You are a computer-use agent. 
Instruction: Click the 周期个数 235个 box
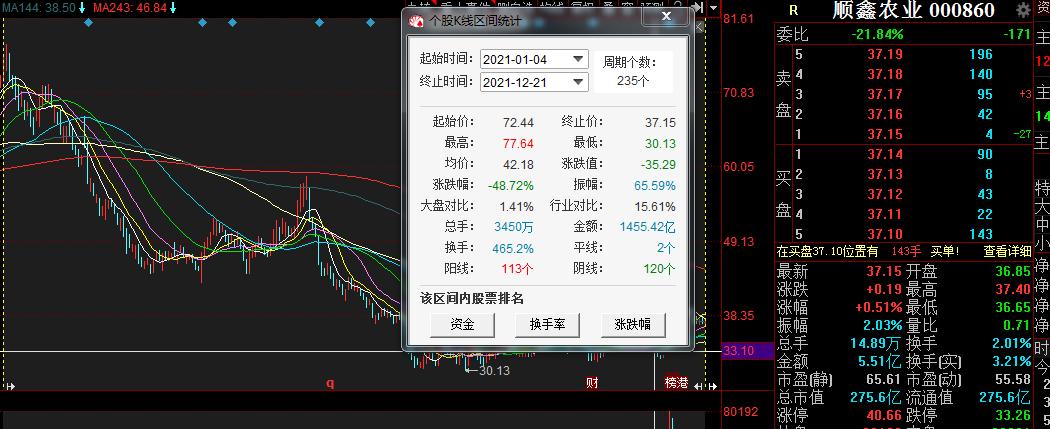coord(633,72)
